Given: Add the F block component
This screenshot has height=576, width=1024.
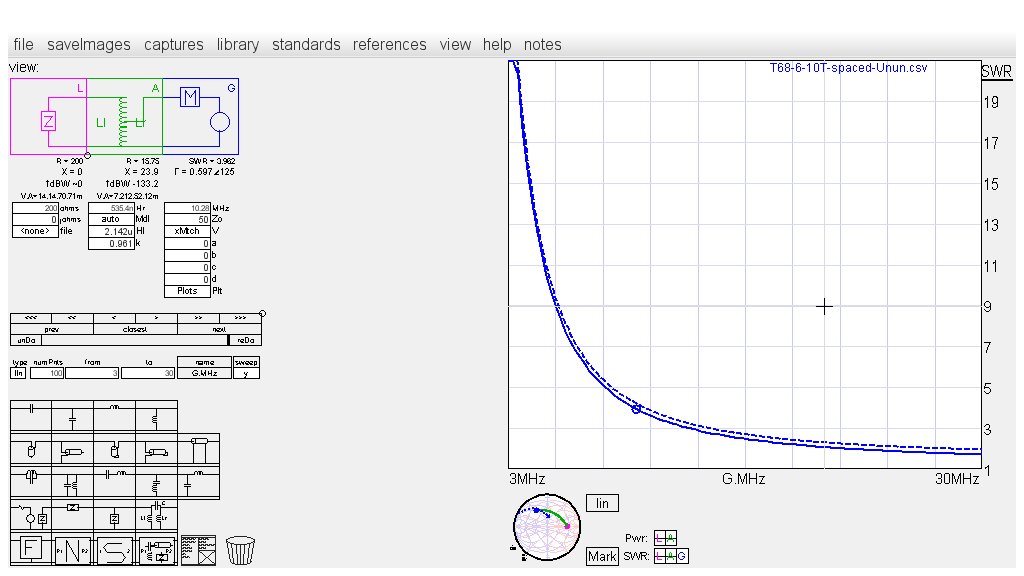Looking at the screenshot, I should (x=31, y=550).
